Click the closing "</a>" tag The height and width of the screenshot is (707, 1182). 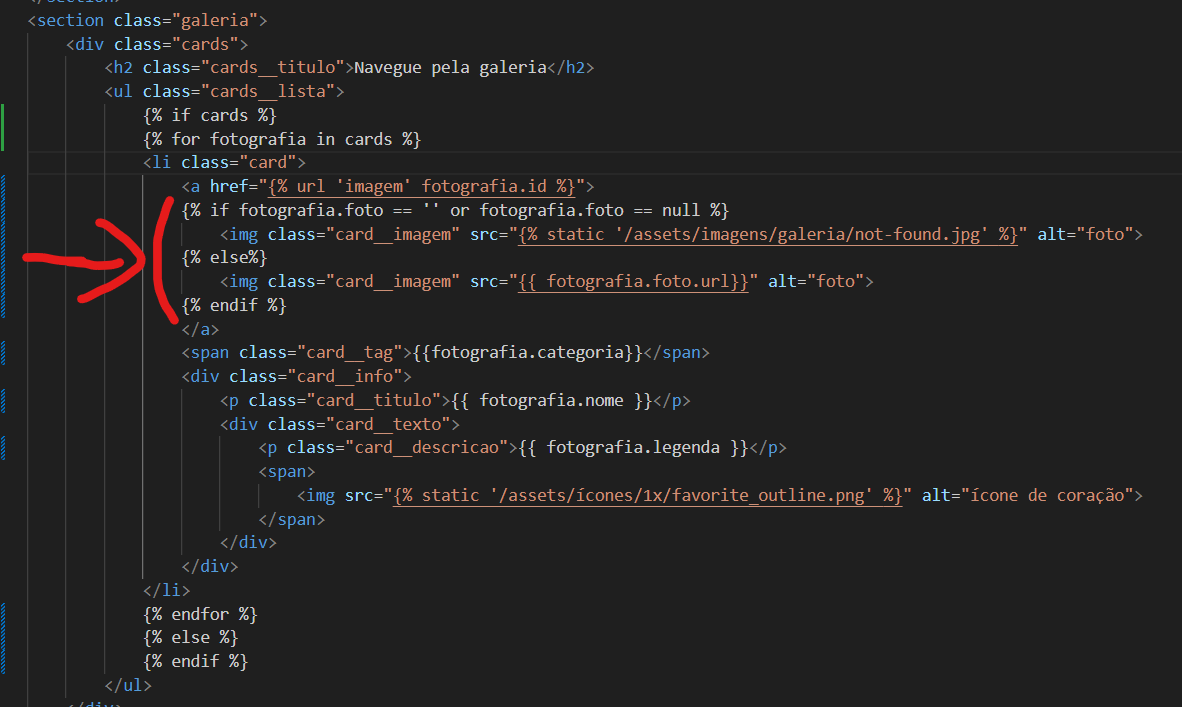(x=200, y=329)
